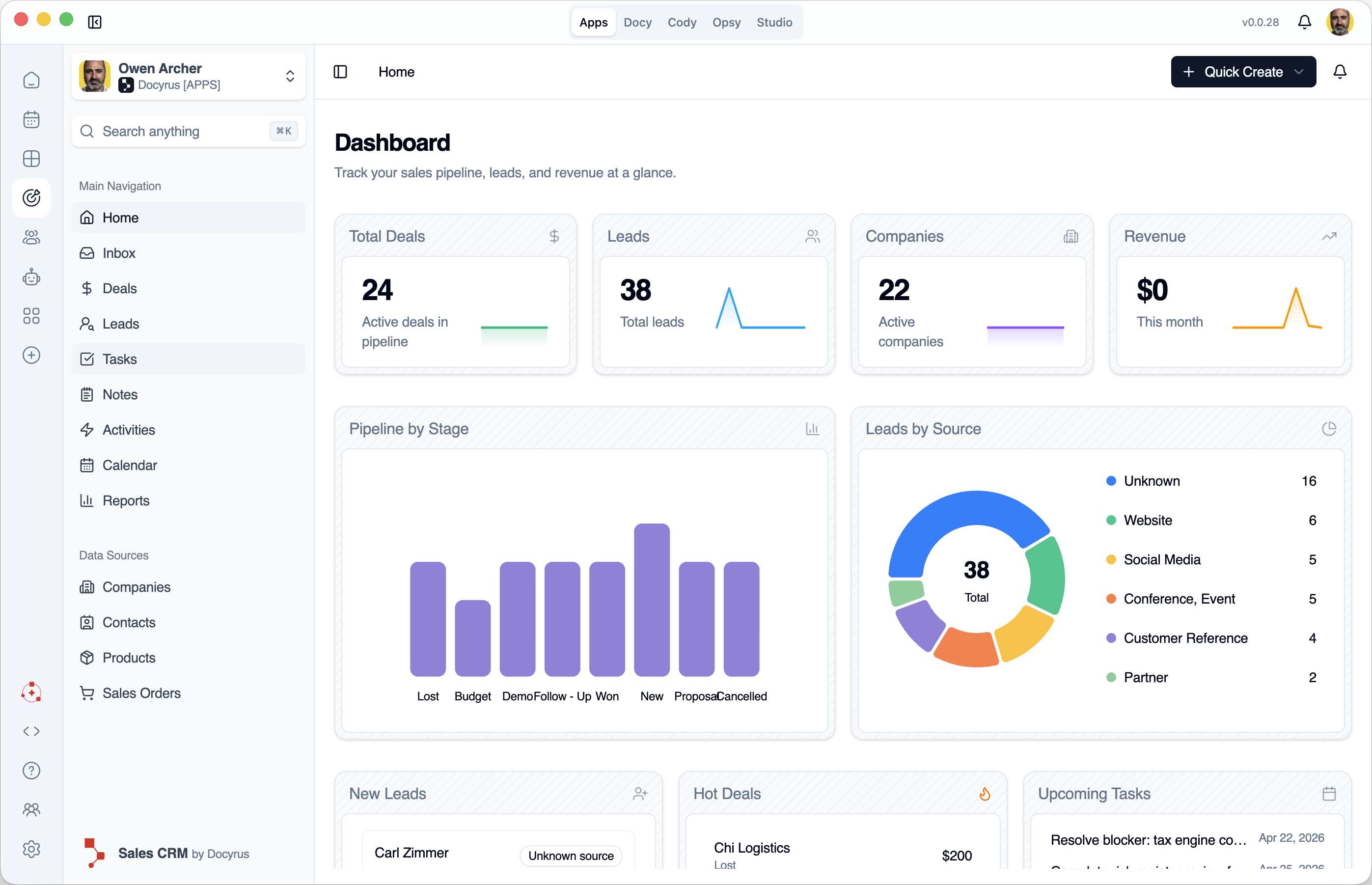Viewport: 1372px width, 885px height.
Task: Open the calendar icon in left rail
Action: pyautogui.click(x=31, y=119)
